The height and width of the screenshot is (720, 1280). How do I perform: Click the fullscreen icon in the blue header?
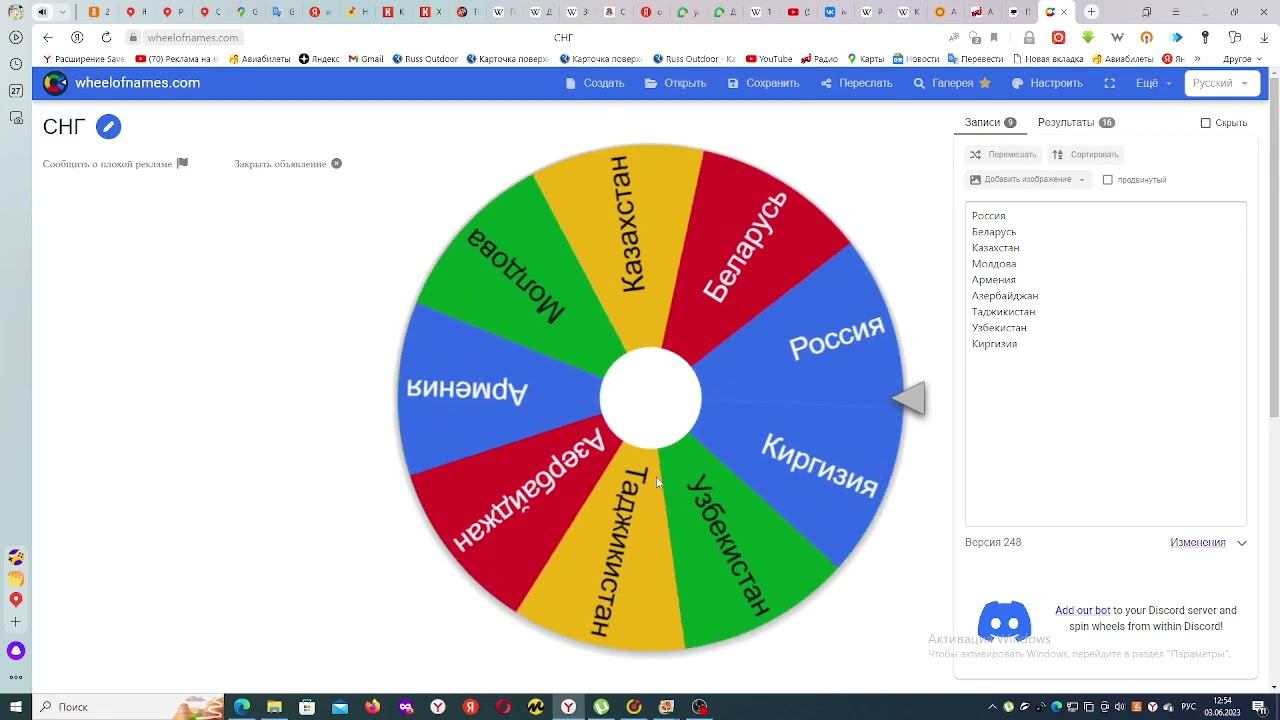1109,83
